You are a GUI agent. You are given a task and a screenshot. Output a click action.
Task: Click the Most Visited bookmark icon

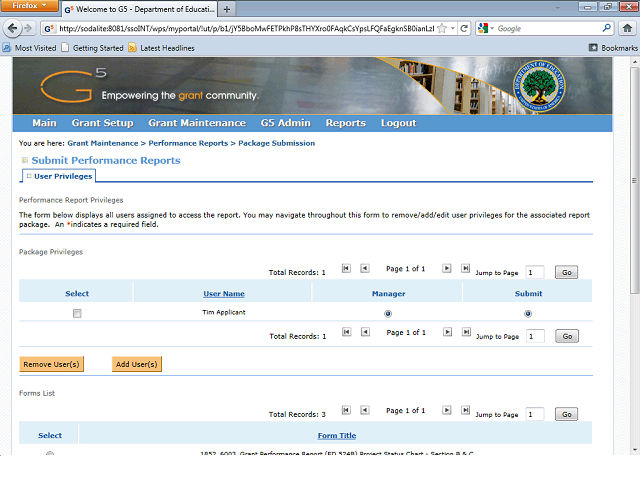pyautogui.click(x=7, y=48)
